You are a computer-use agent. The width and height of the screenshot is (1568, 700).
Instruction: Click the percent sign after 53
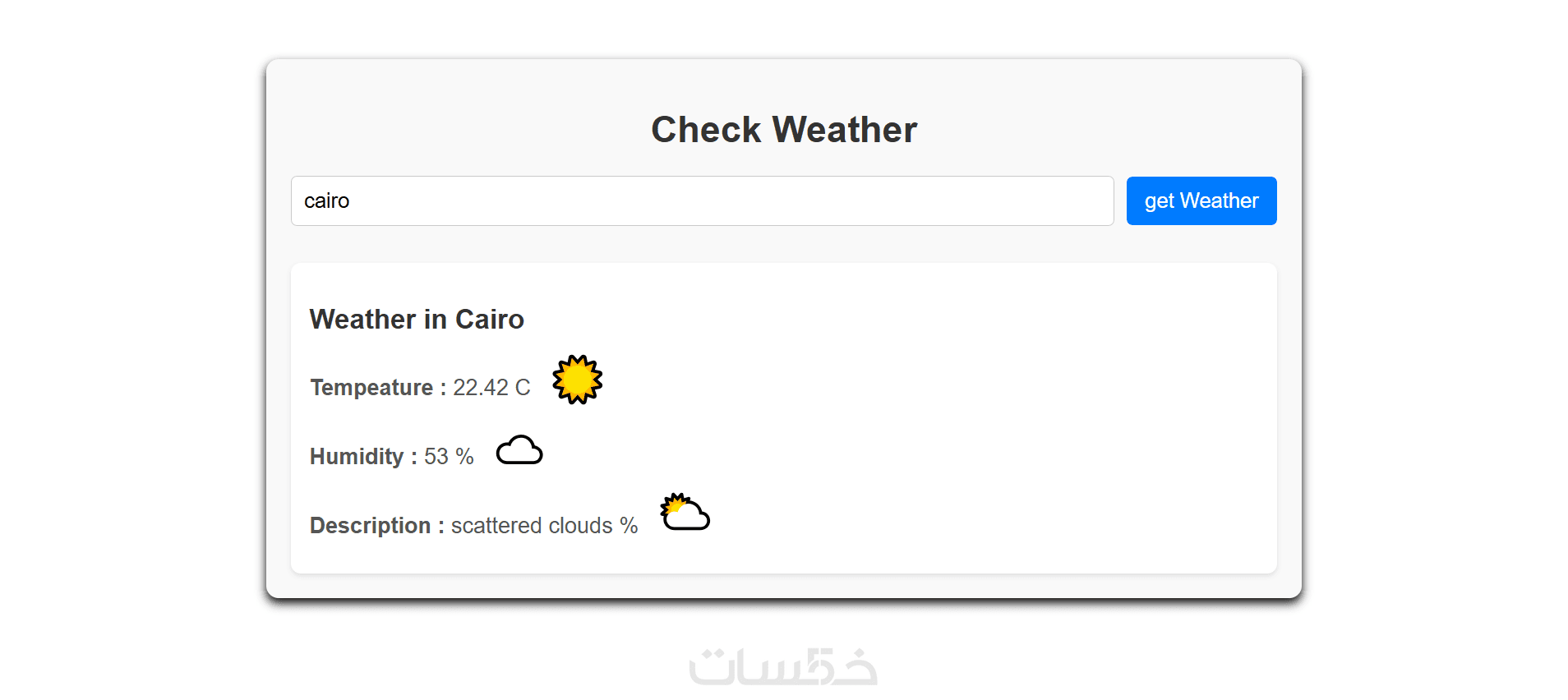(x=464, y=457)
